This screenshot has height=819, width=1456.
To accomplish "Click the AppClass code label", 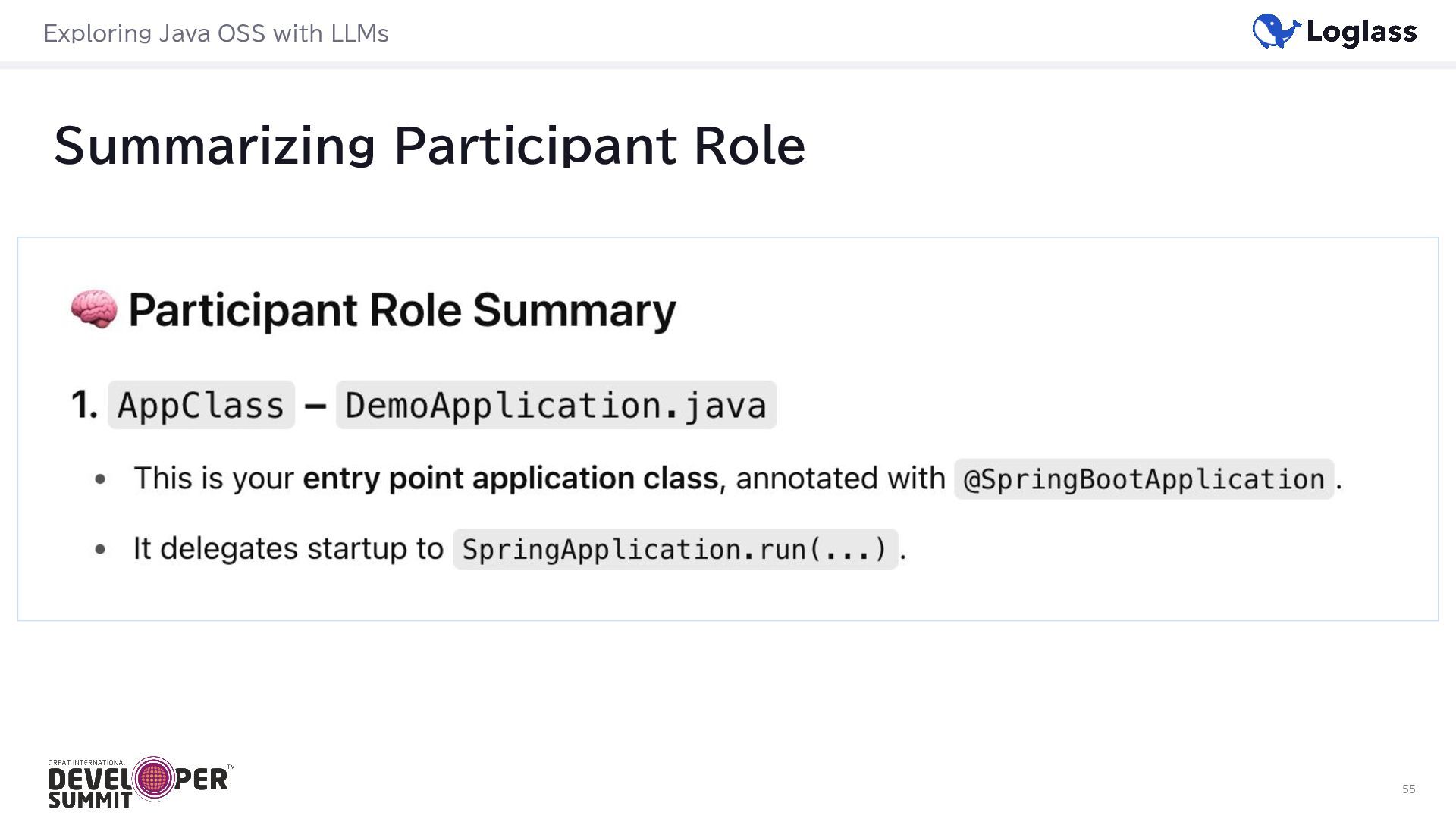I will [x=201, y=405].
